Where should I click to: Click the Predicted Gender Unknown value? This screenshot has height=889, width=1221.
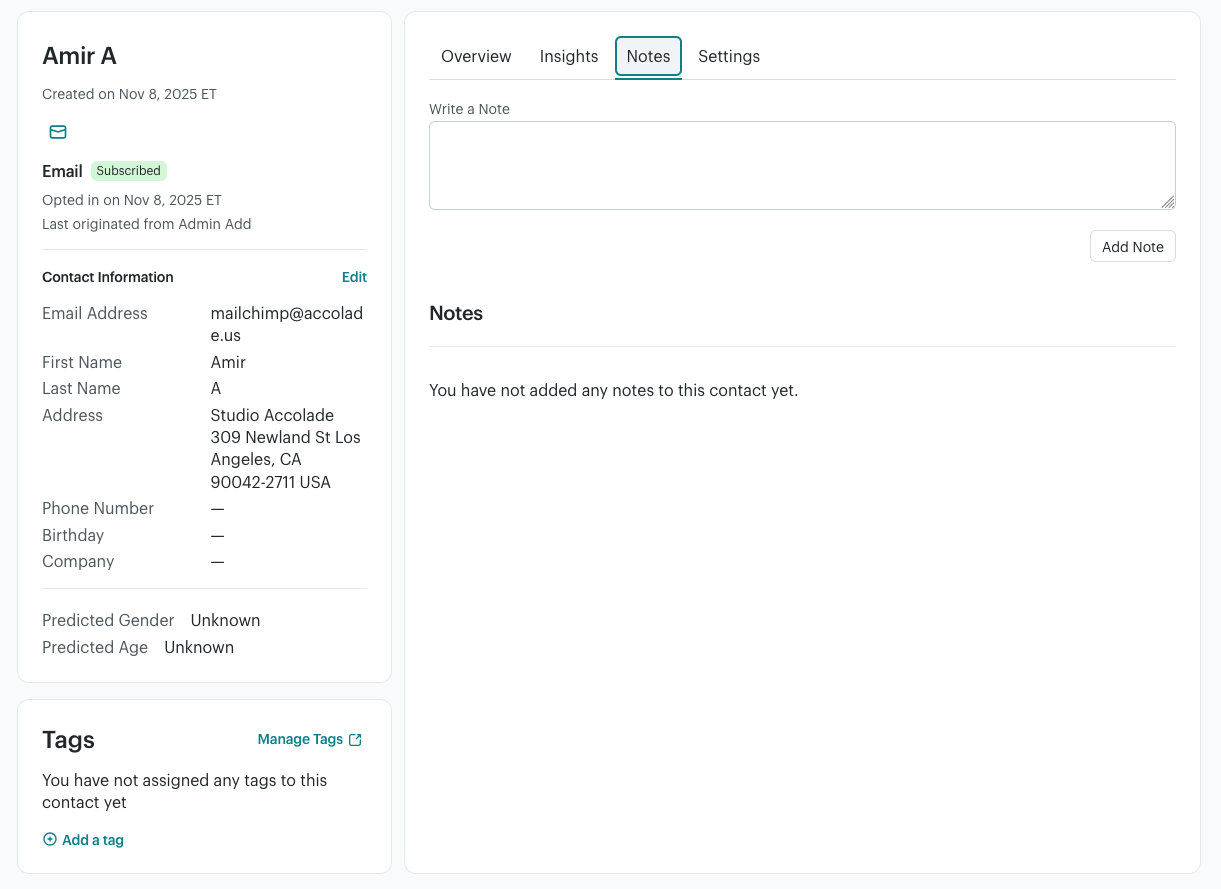pos(225,620)
